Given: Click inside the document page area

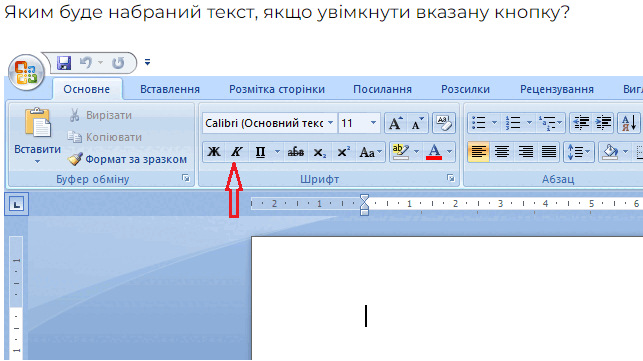Looking at the screenshot, I should (x=447, y=298).
